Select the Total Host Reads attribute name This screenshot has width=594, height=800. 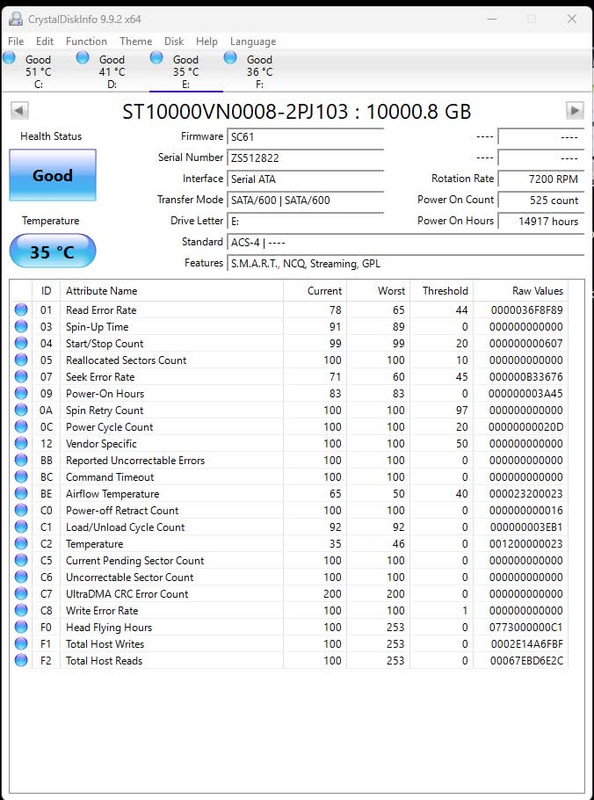(104, 661)
